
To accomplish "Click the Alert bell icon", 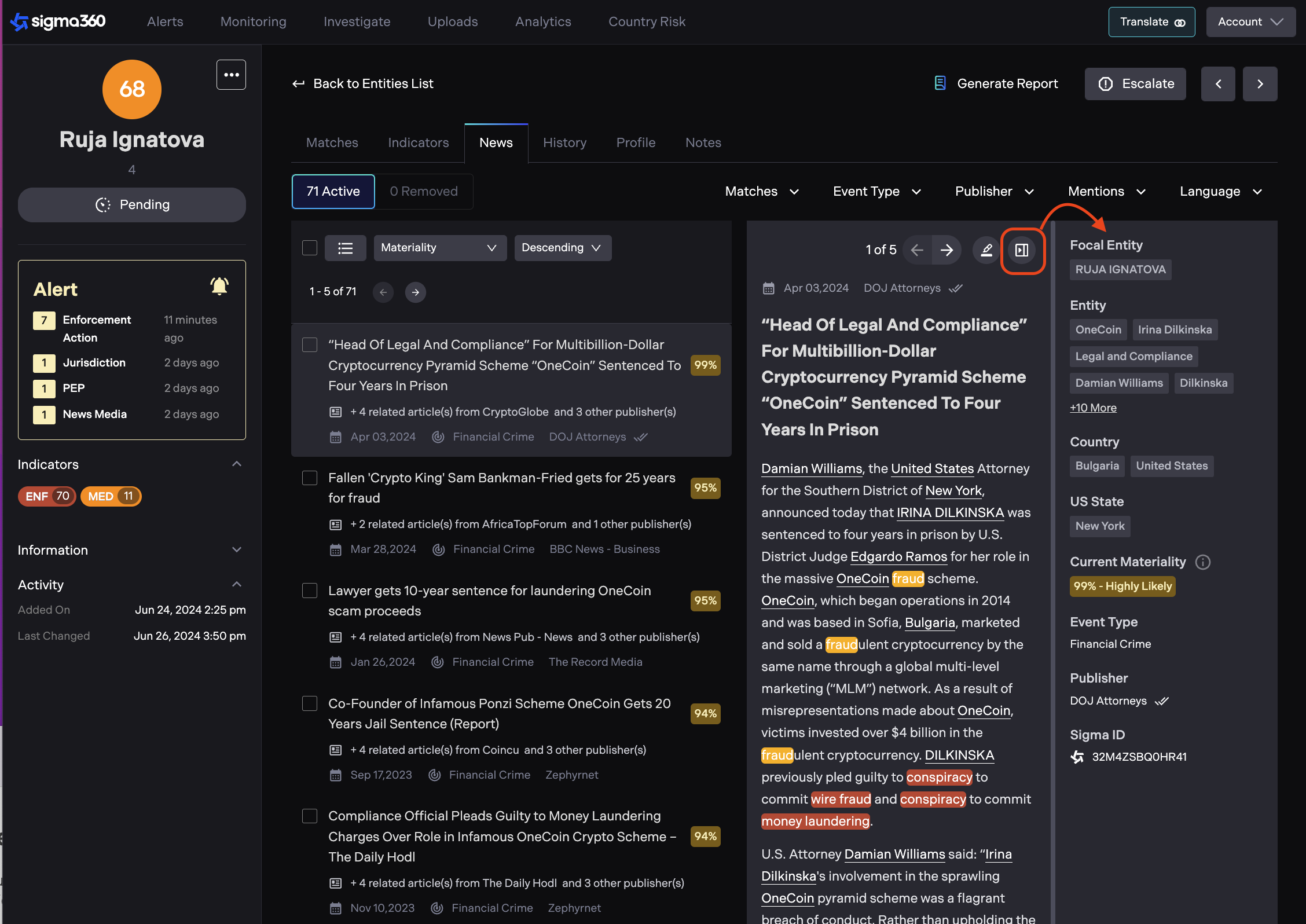I will pyautogui.click(x=219, y=287).
